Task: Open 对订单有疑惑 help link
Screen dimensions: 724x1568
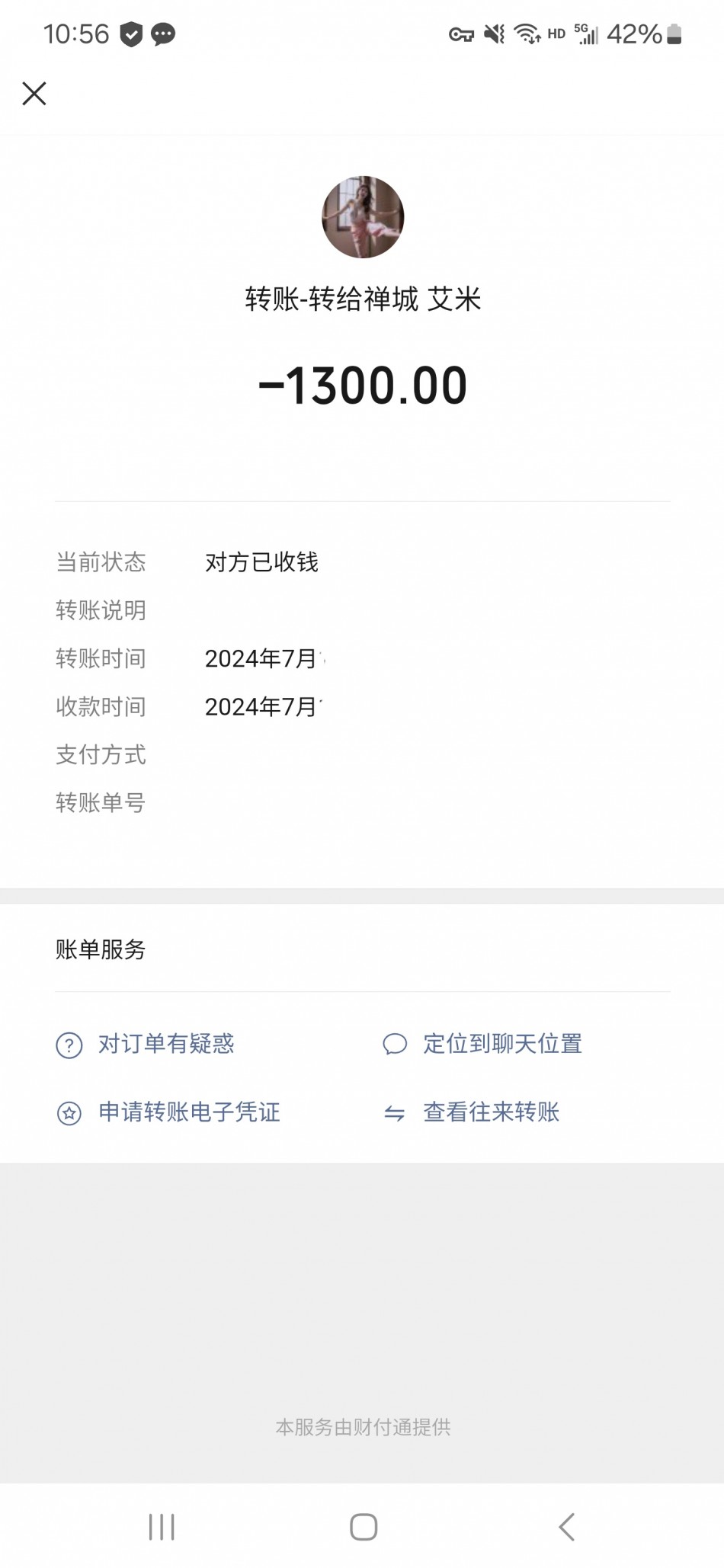Action: pyautogui.click(x=166, y=1044)
